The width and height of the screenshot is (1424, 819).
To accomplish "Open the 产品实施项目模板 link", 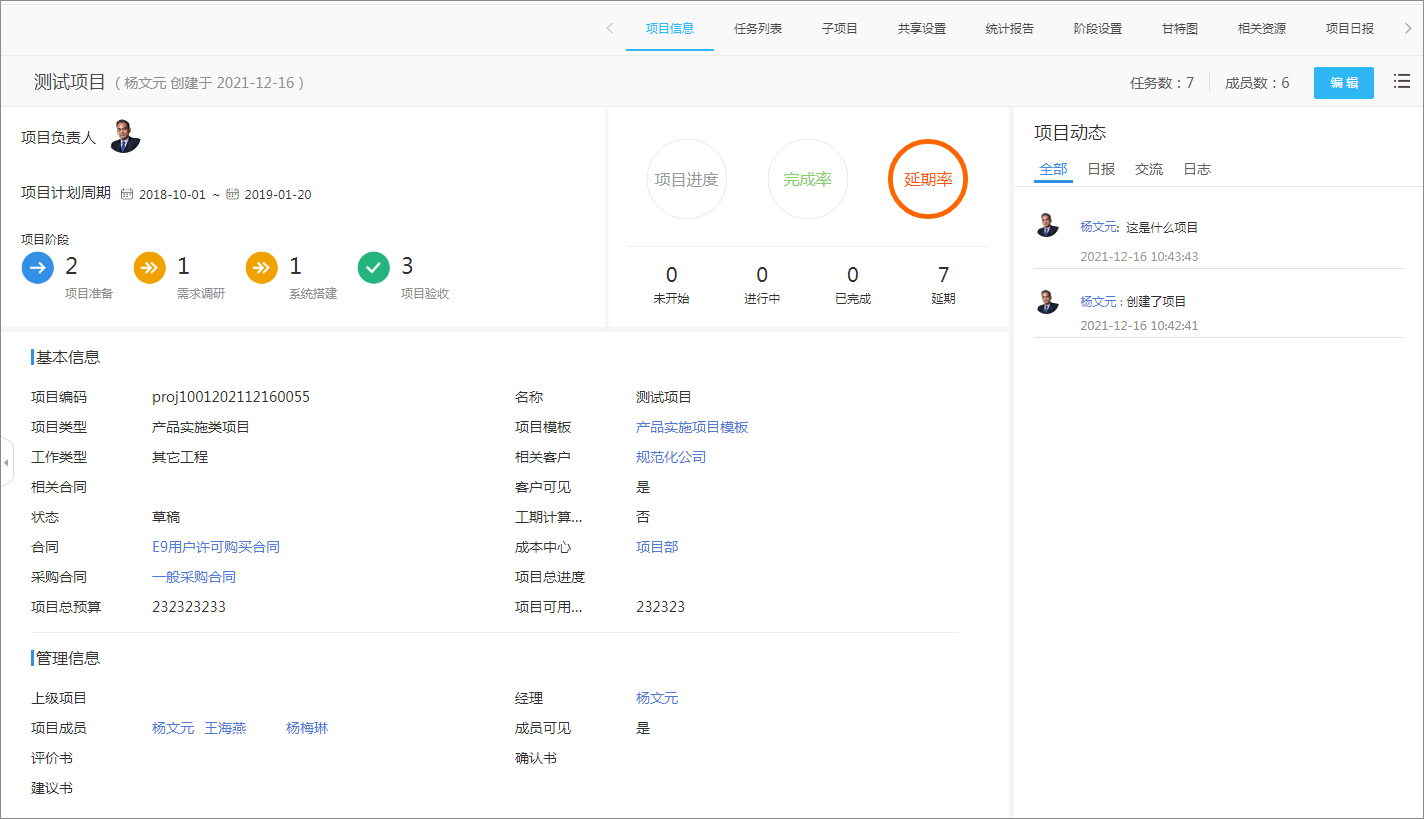I will pos(692,427).
